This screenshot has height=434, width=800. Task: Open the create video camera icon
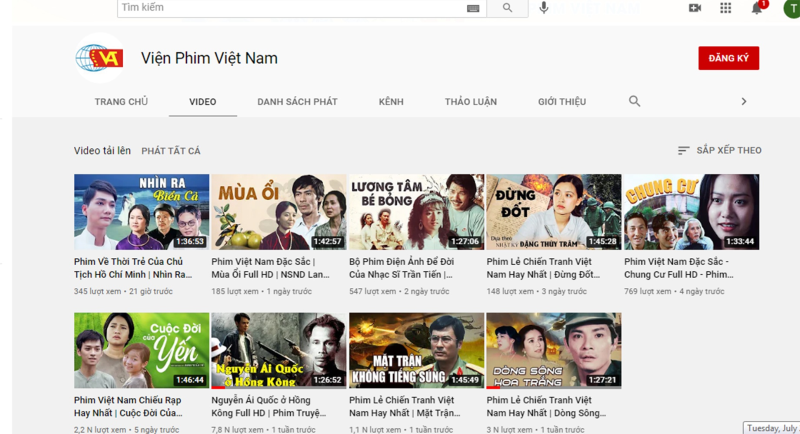click(x=695, y=8)
